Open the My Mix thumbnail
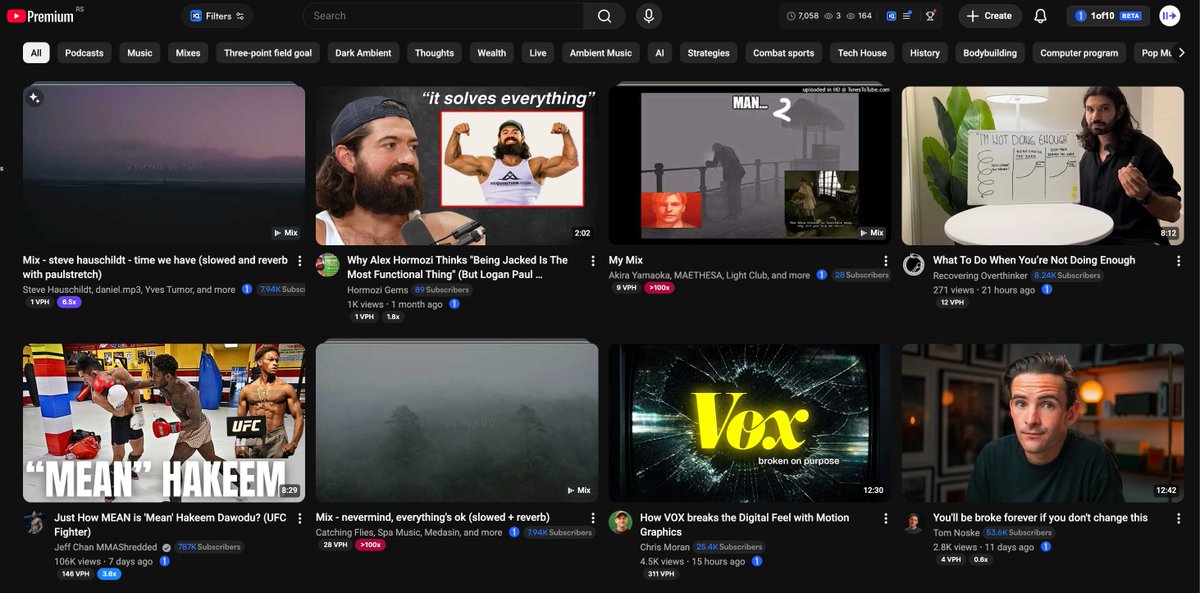 click(x=750, y=165)
